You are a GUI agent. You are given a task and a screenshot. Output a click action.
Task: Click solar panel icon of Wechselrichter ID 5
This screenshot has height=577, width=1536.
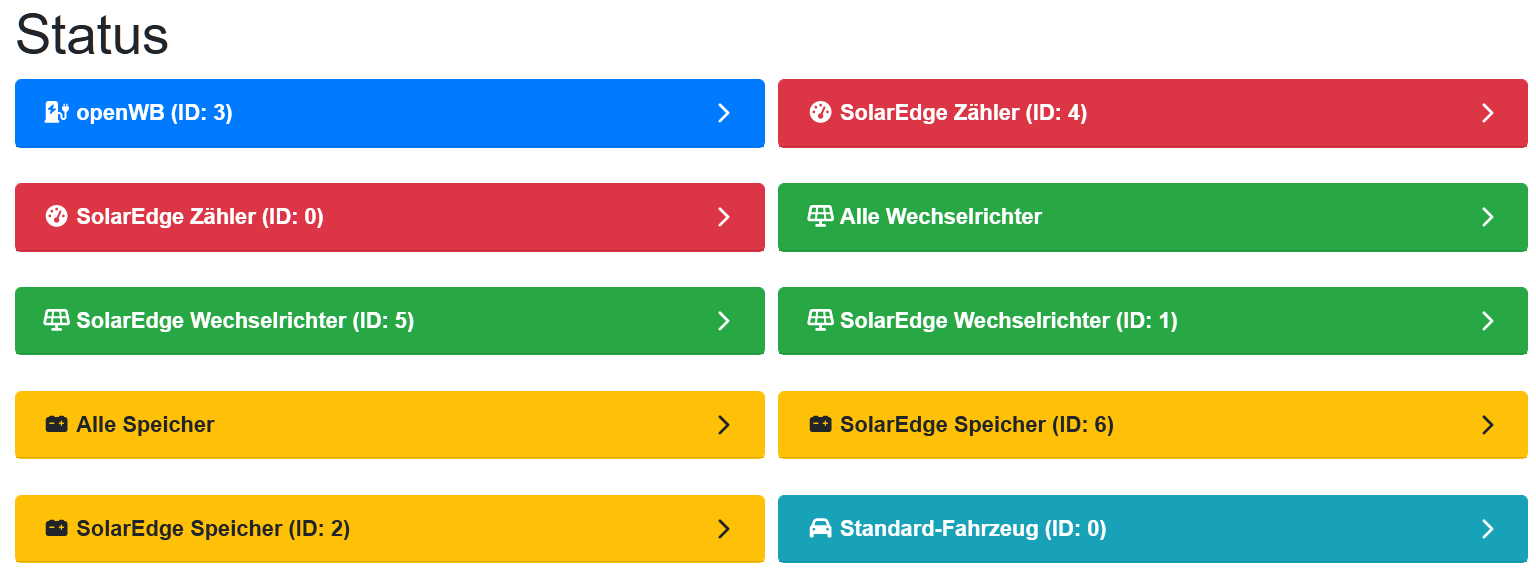pos(56,321)
